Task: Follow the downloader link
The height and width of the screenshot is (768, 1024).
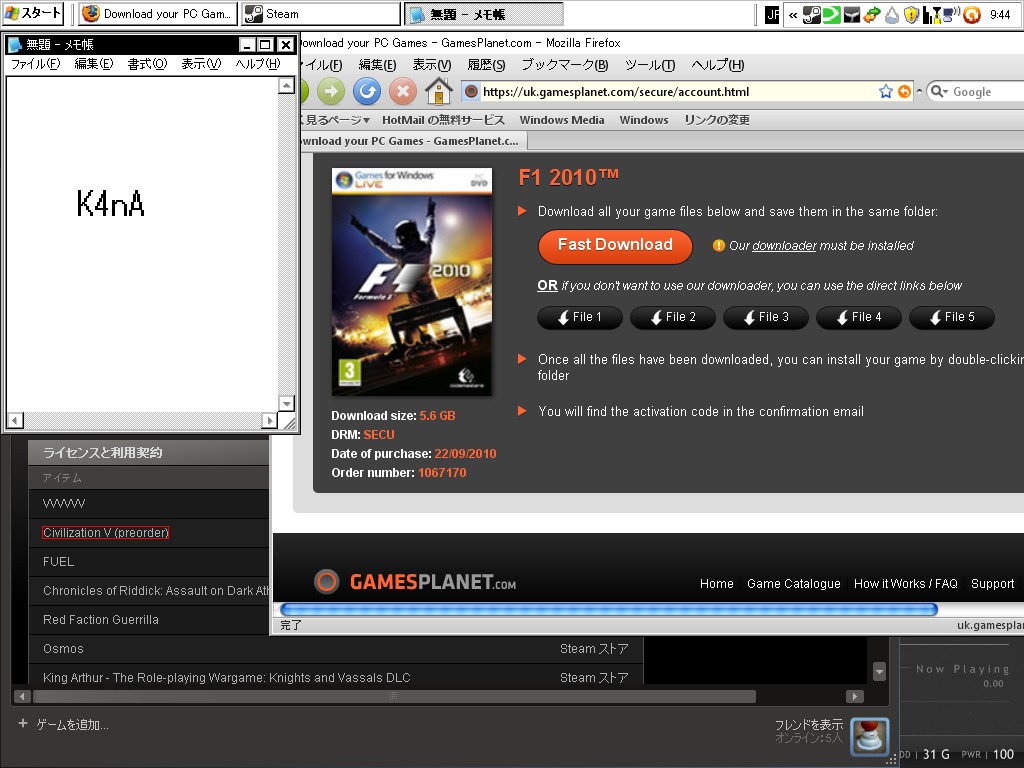Action: [784, 246]
